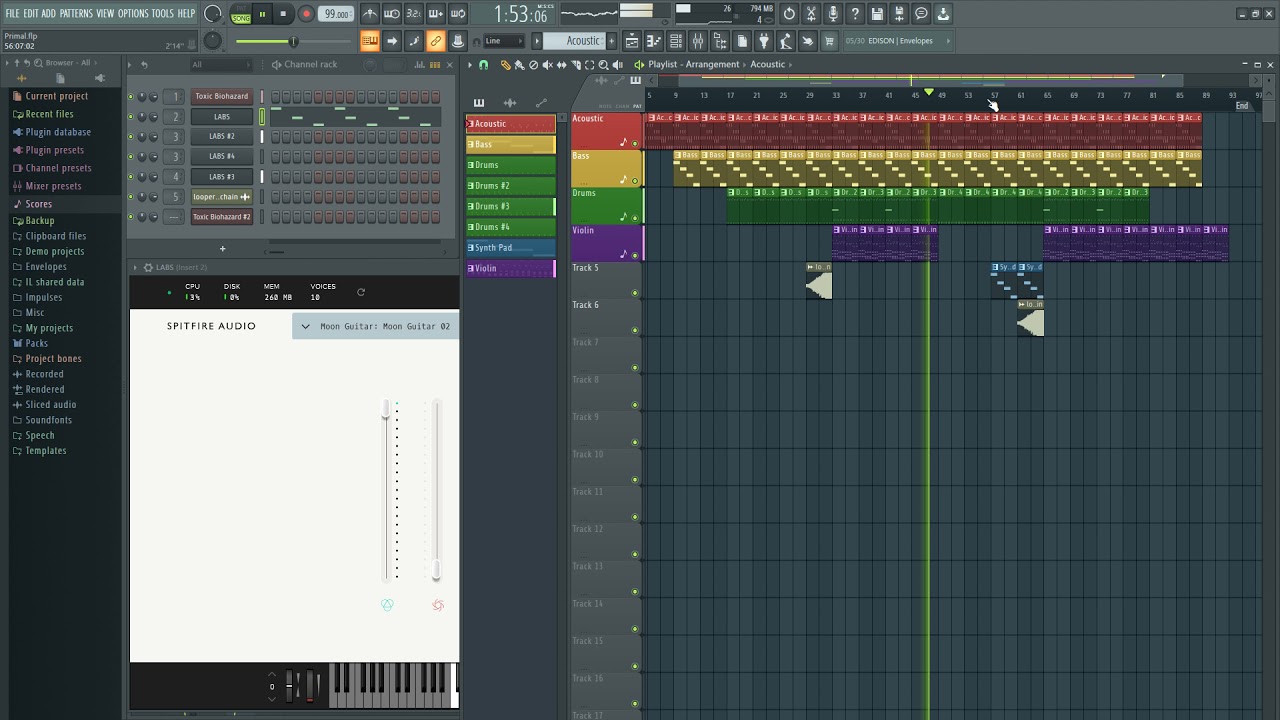
Task: Click the tempo 99.000 field
Action: [x=337, y=14]
